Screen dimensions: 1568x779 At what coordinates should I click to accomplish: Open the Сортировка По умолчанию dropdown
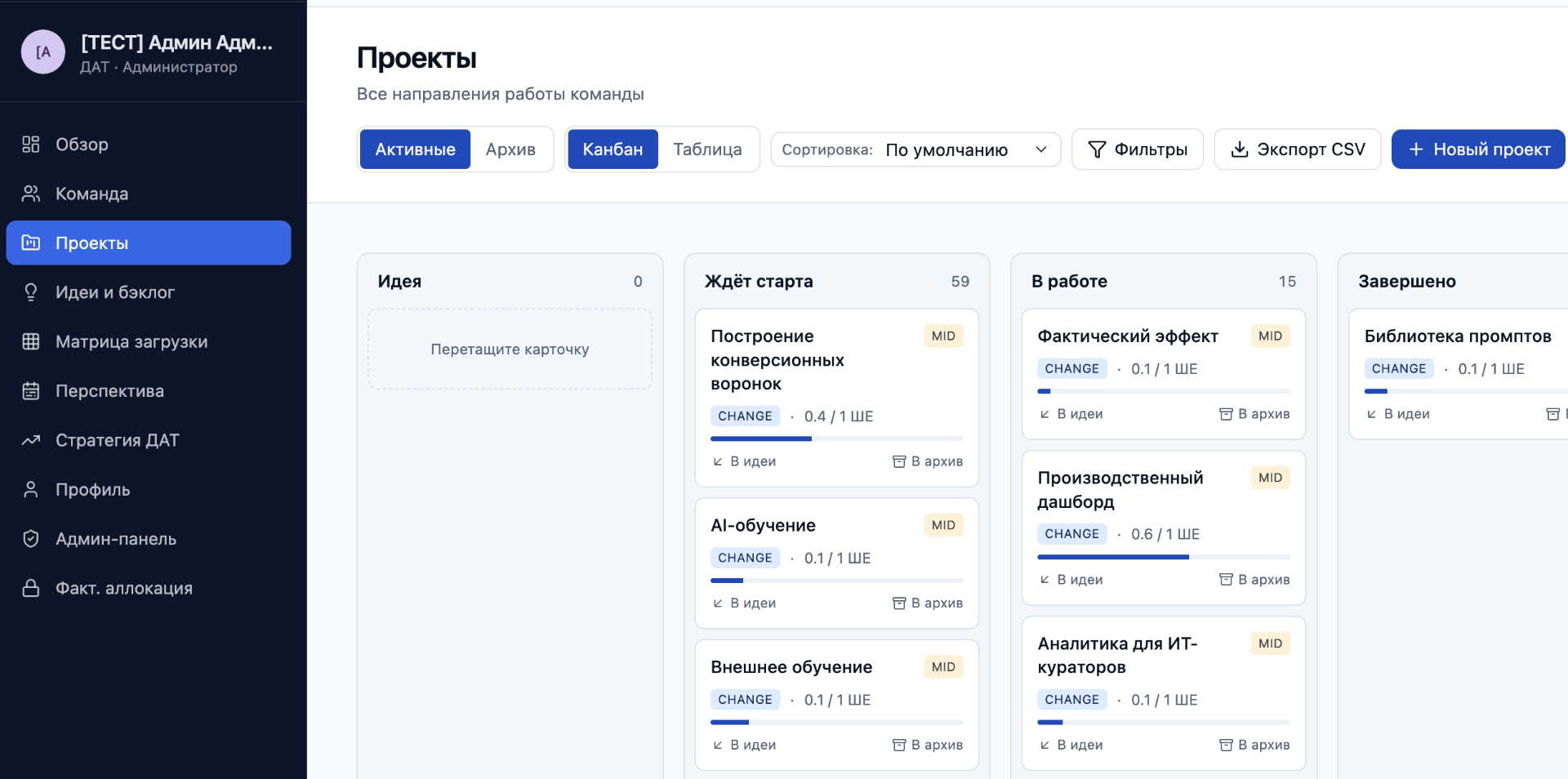tap(915, 149)
